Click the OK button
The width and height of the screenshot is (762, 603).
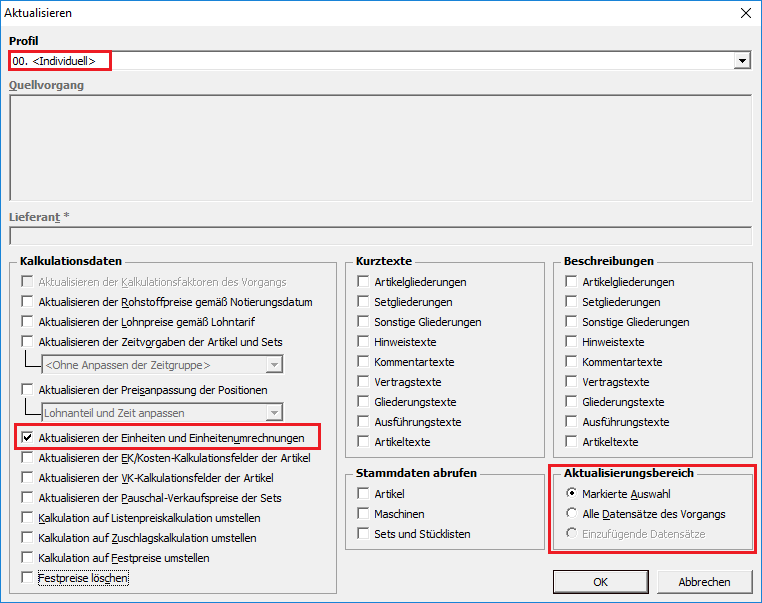click(600, 582)
